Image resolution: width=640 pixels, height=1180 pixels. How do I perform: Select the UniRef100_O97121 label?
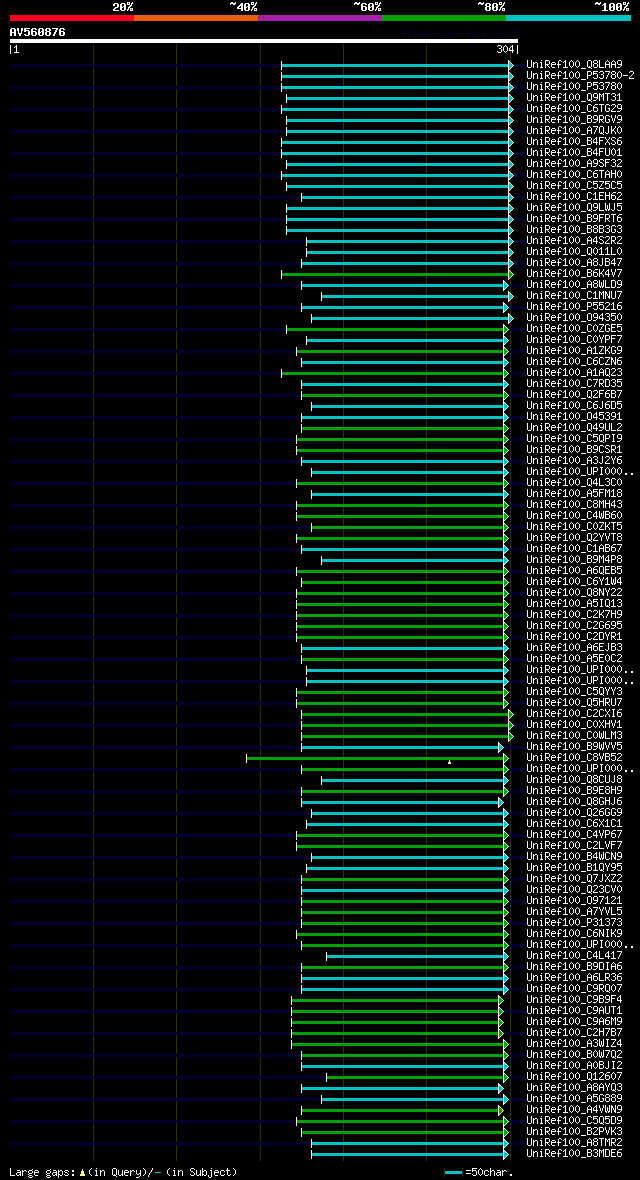click(574, 900)
